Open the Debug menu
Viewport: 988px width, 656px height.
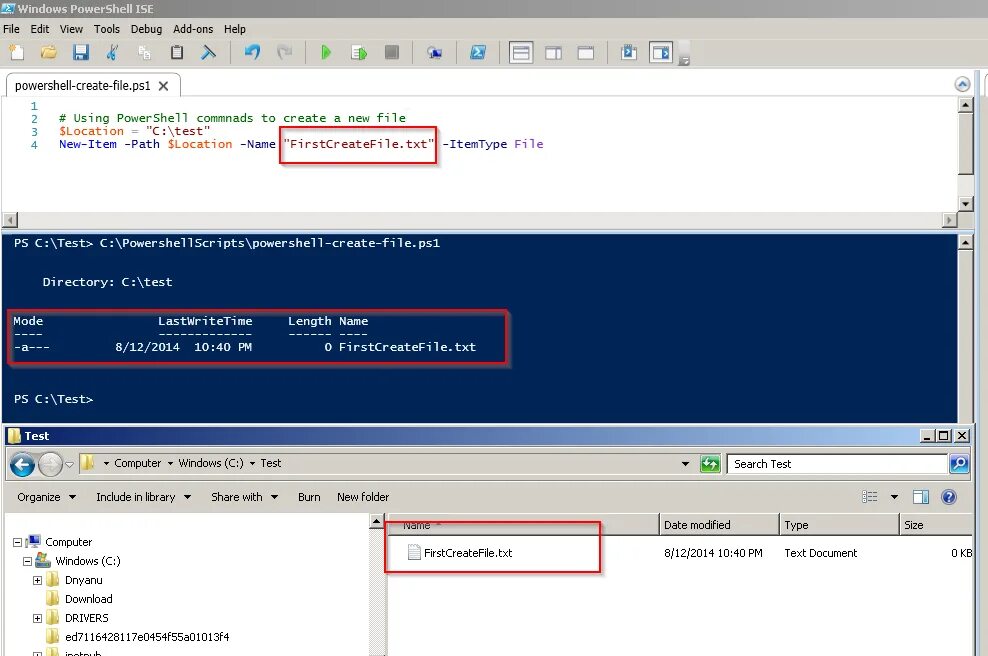[x=146, y=29]
